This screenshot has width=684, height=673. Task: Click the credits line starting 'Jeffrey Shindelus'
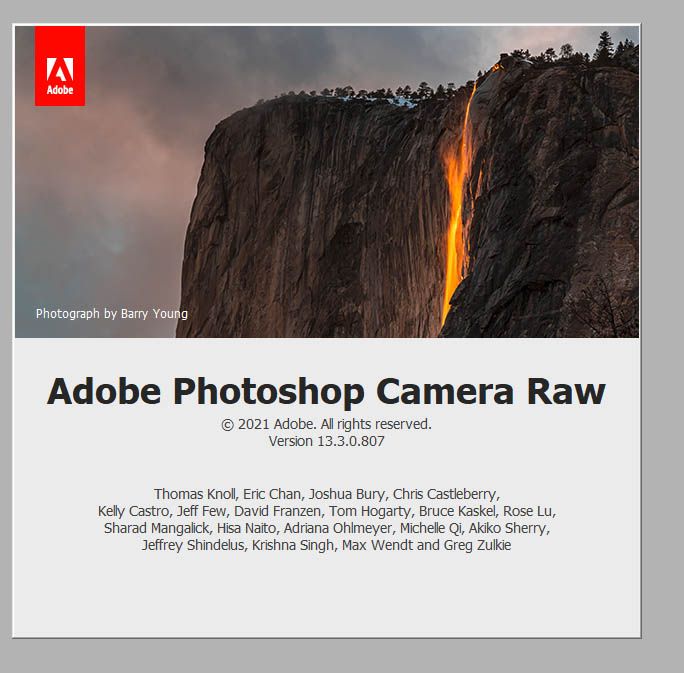coord(326,545)
